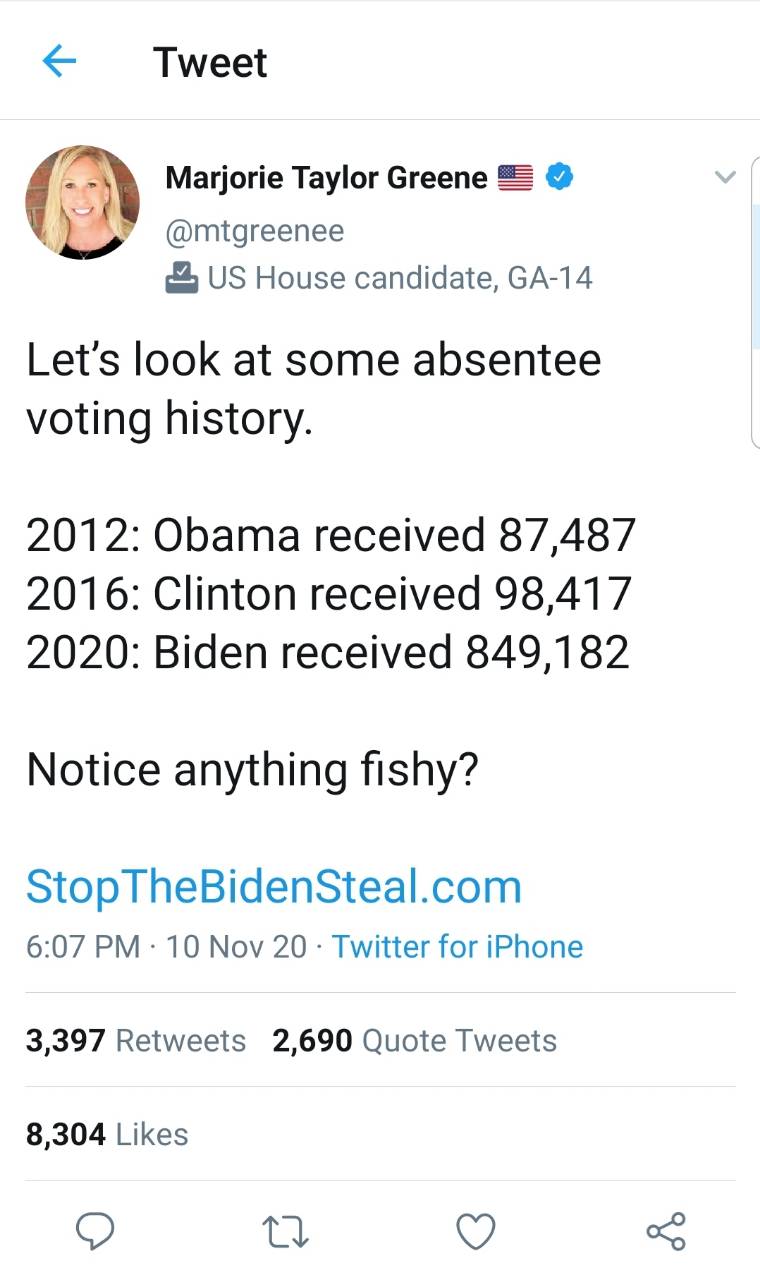Click the reply speech bubble icon

pos(95,1231)
